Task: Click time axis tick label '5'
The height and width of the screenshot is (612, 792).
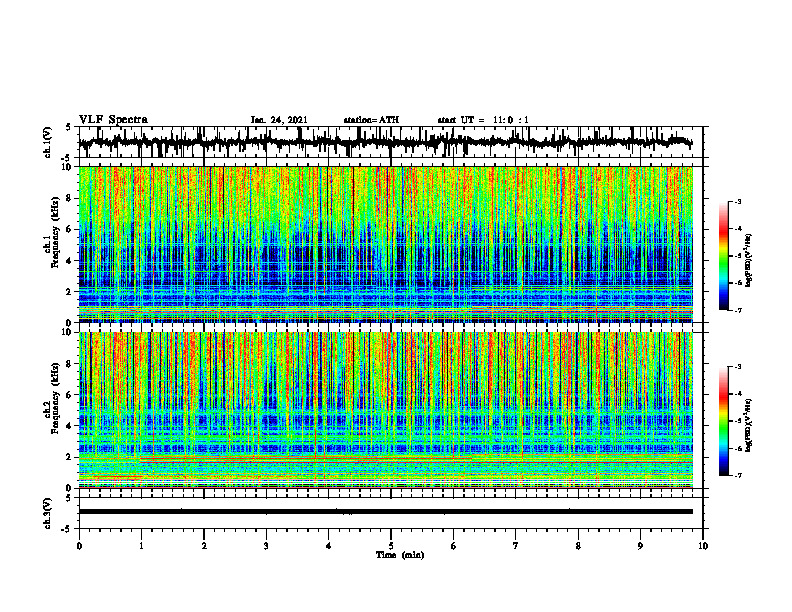Action: coord(391,546)
